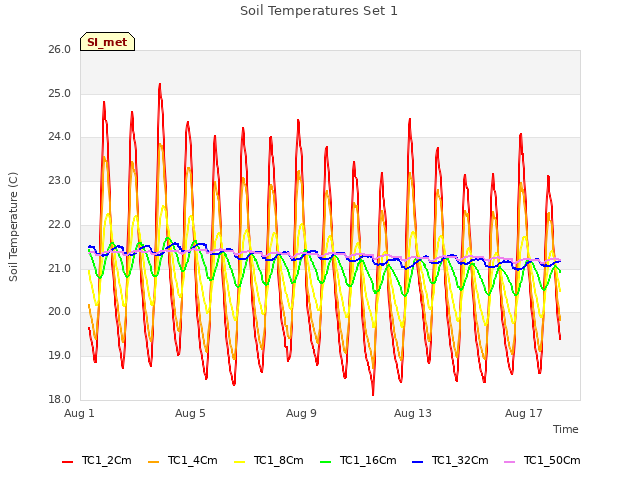Image resolution: width=640 pixels, height=480 pixels.
Task: Click the violet TC1_50Cm legend swatch
Action: click(509, 462)
